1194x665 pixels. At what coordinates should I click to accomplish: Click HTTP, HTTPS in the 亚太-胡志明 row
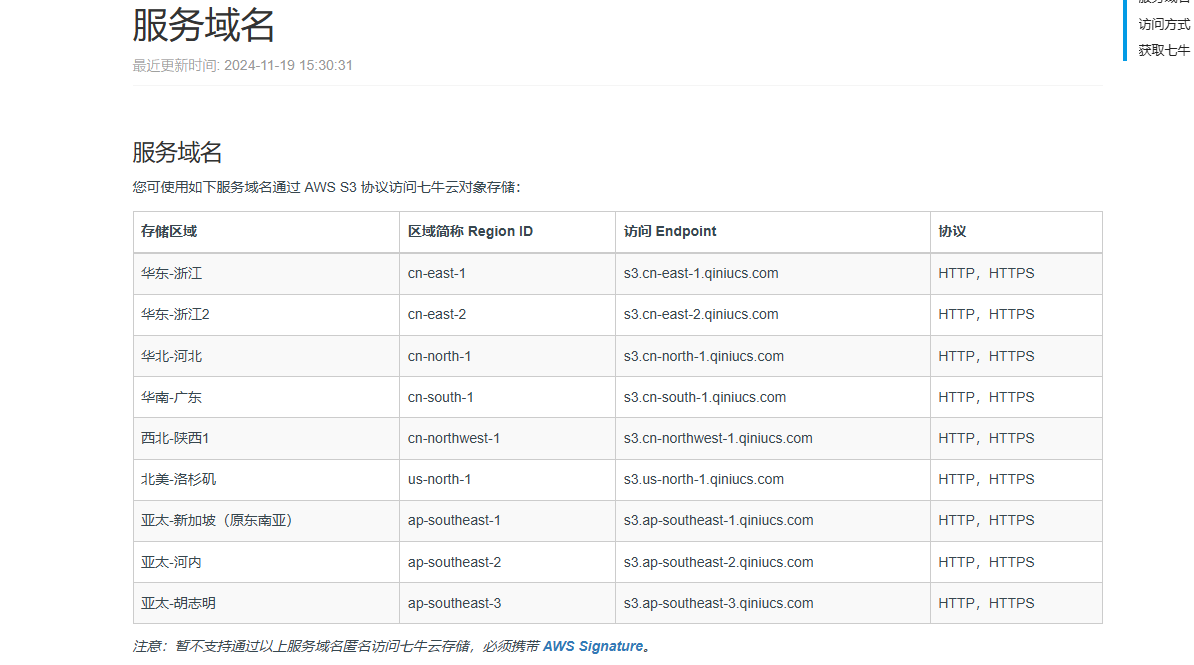pos(986,603)
